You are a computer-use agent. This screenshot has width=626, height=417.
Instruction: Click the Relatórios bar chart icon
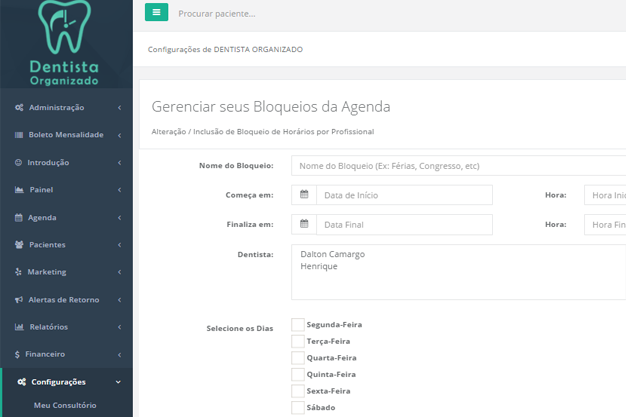(19, 327)
